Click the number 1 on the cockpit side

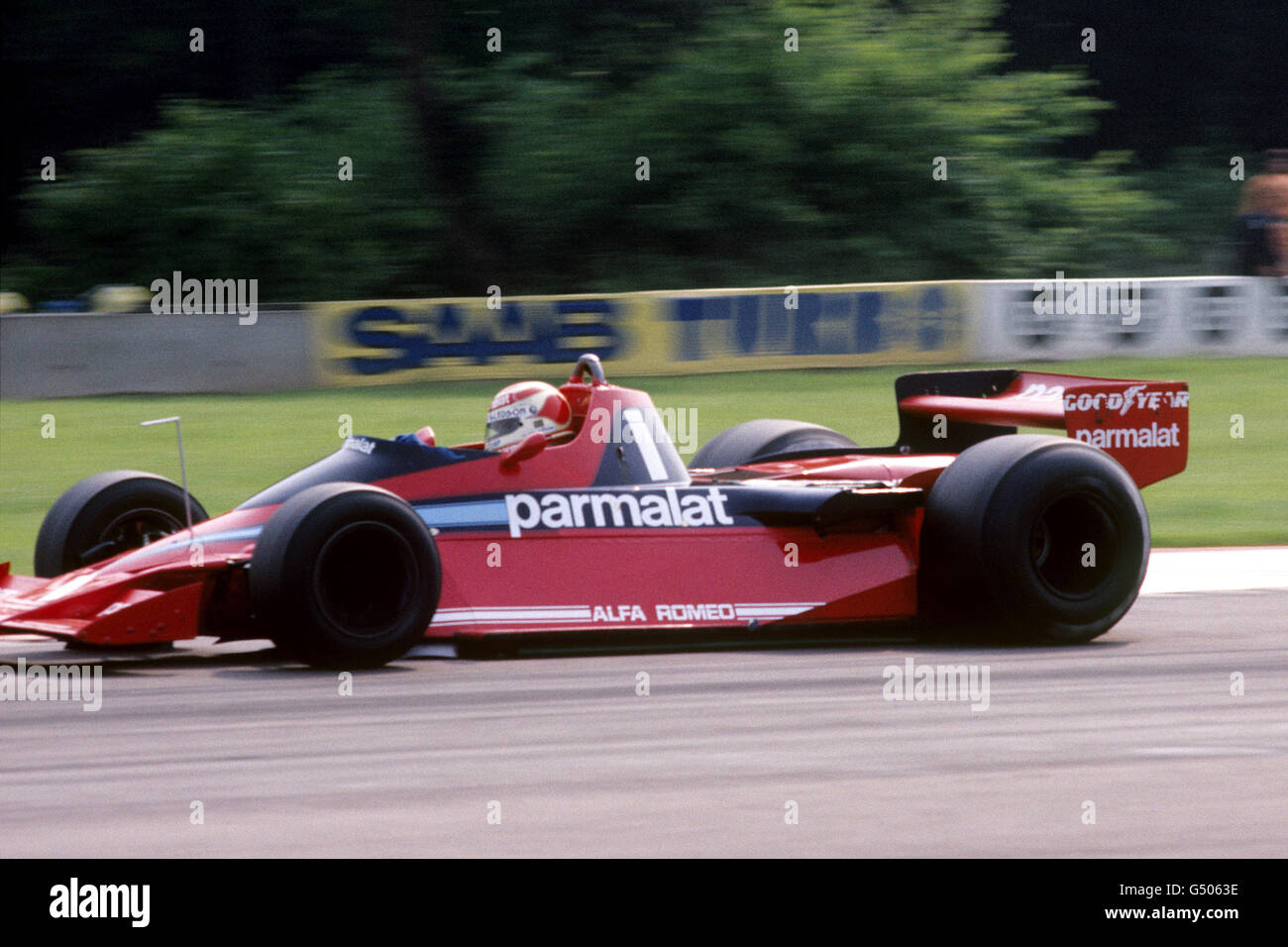point(645,443)
